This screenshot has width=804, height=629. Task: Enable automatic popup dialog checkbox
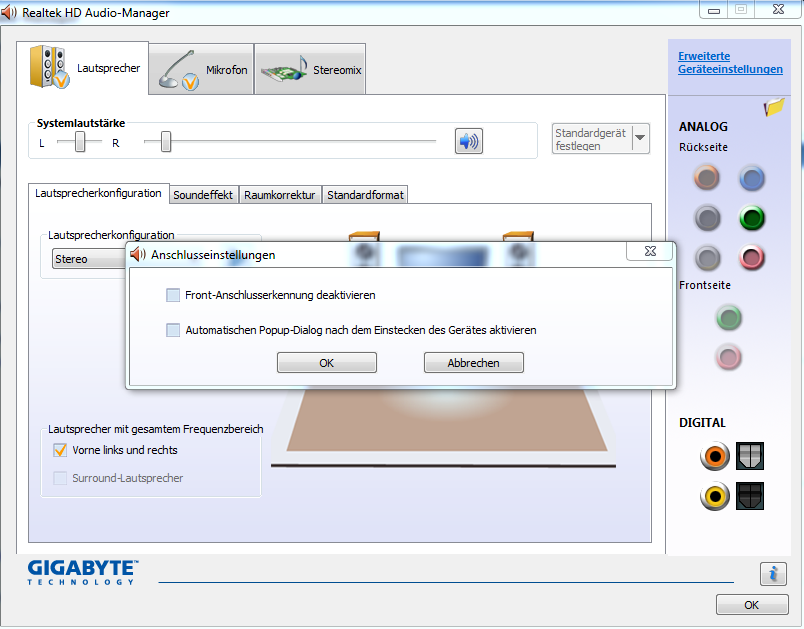click(173, 330)
